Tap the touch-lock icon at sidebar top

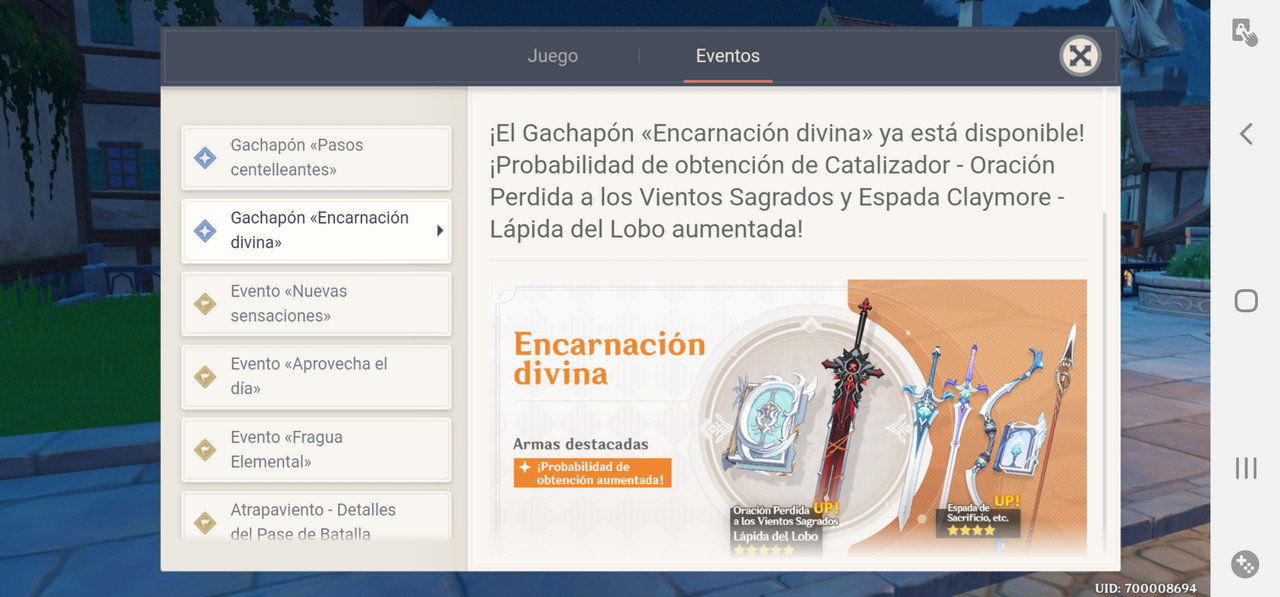coord(1245,31)
